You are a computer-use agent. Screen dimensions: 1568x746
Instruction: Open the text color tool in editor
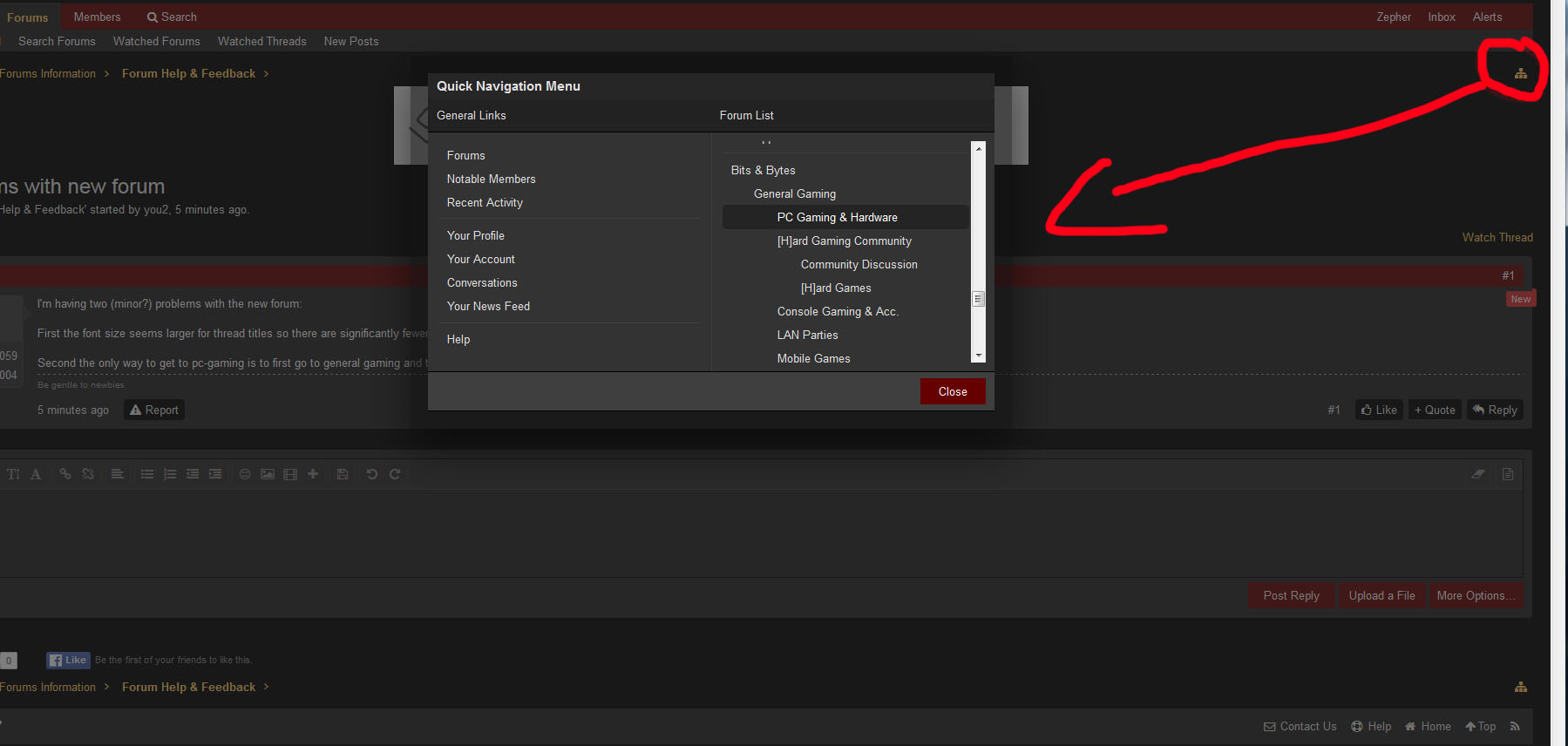[36, 474]
